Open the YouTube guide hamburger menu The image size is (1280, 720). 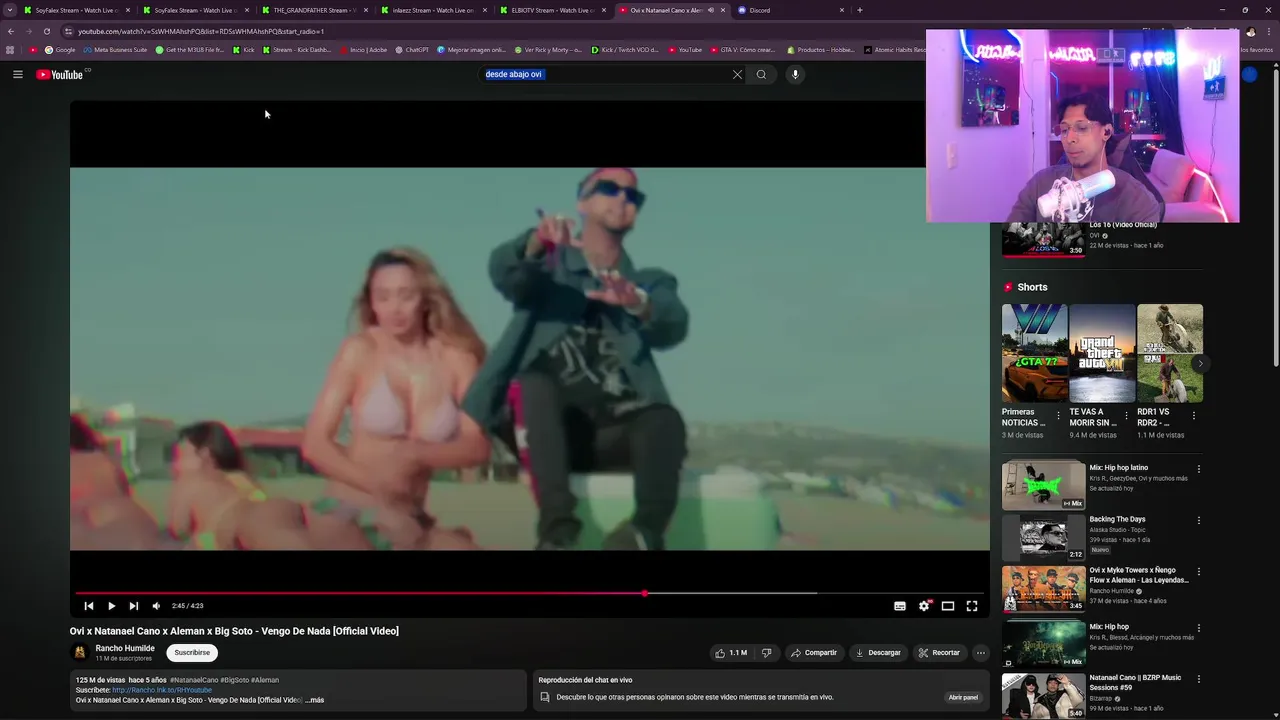coord(17,74)
